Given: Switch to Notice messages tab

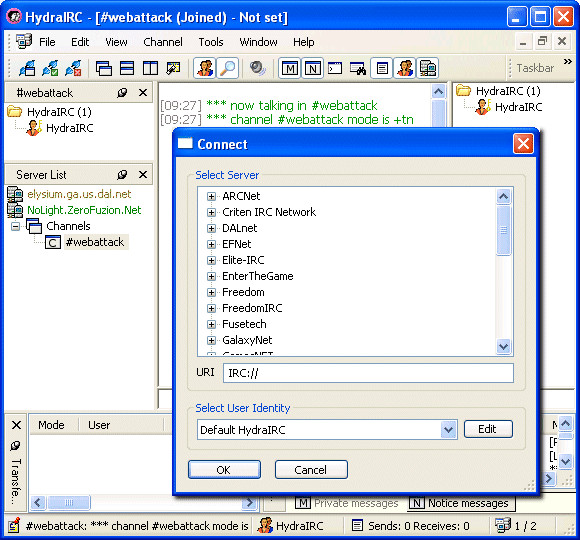Looking at the screenshot, I should coord(461,503).
